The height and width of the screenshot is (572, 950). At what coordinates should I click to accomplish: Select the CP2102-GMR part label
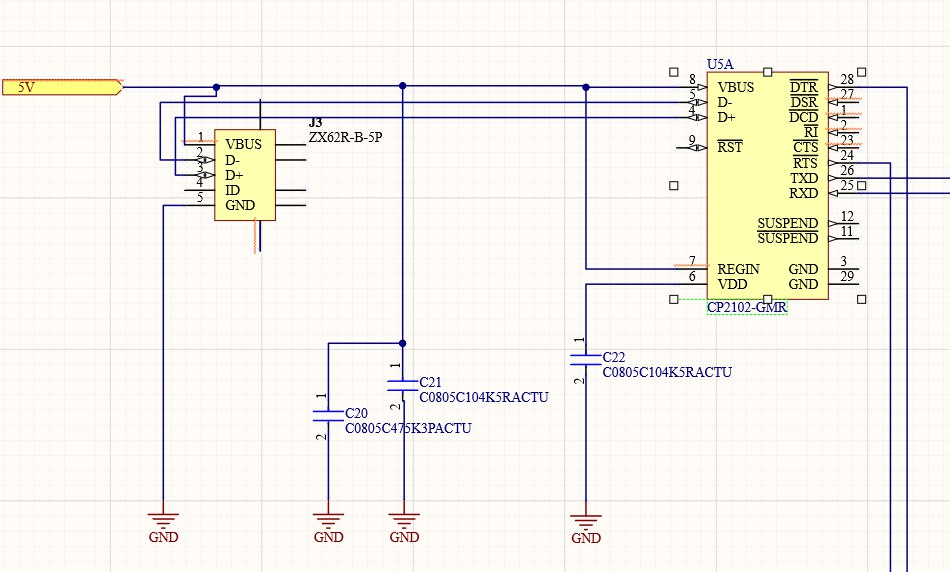tap(746, 307)
